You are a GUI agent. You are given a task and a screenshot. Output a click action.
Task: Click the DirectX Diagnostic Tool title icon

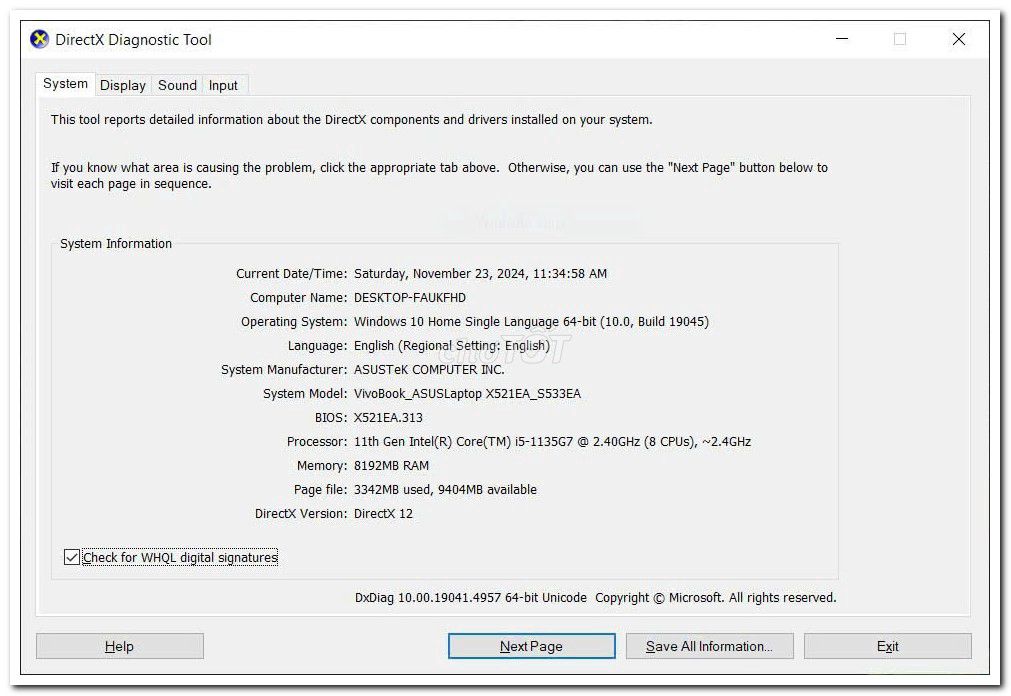coord(39,39)
